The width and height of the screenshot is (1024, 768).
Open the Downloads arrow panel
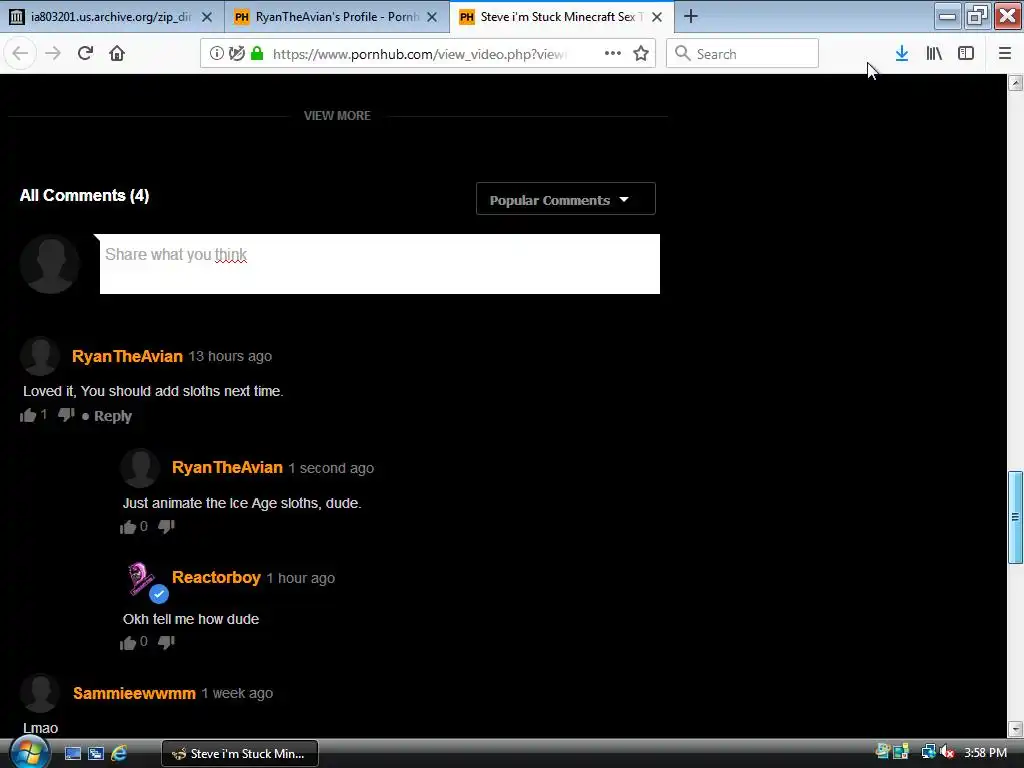click(x=902, y=54)
